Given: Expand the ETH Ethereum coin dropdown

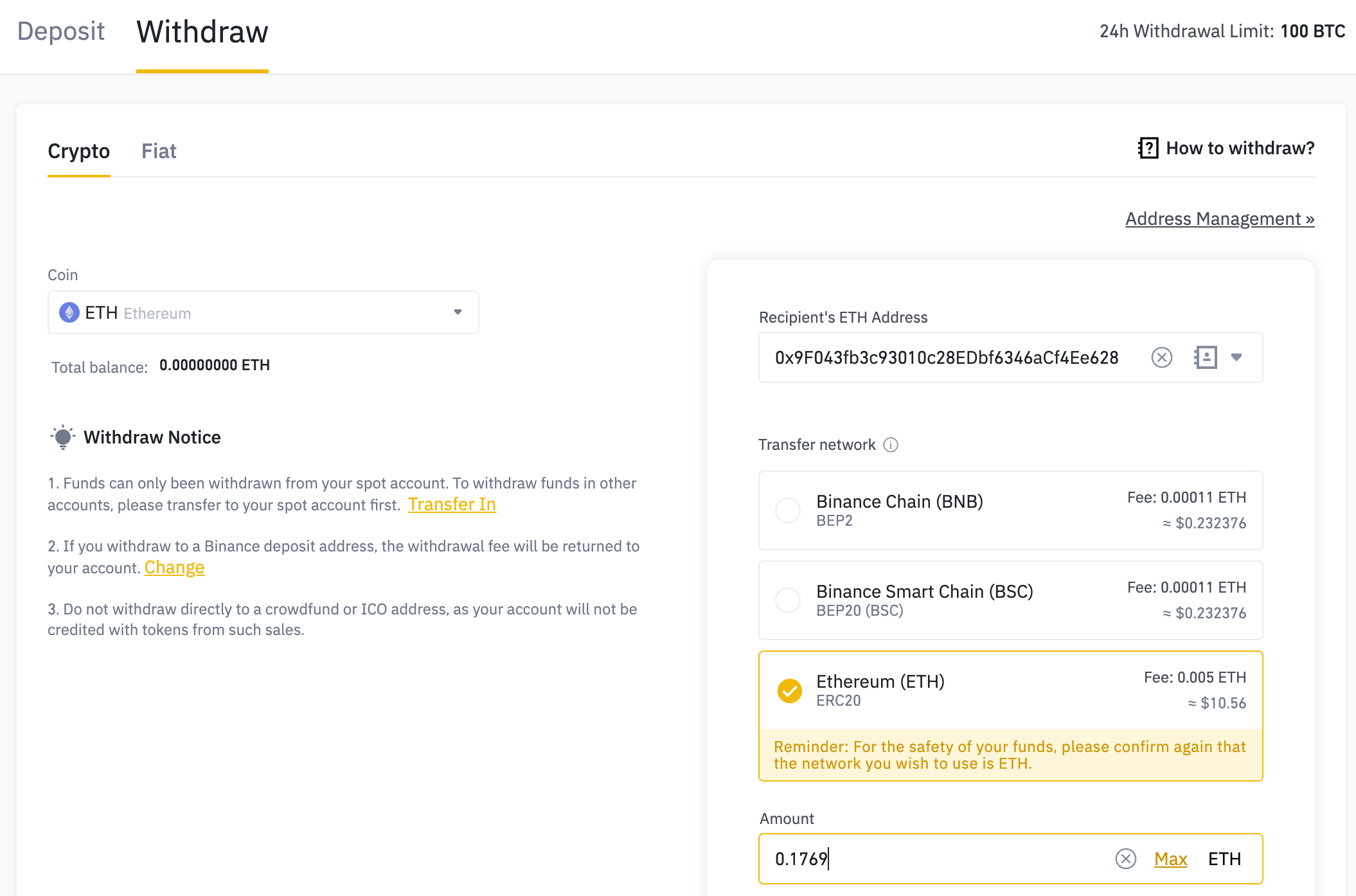Looking at the screenshot, I should [263, 312].
